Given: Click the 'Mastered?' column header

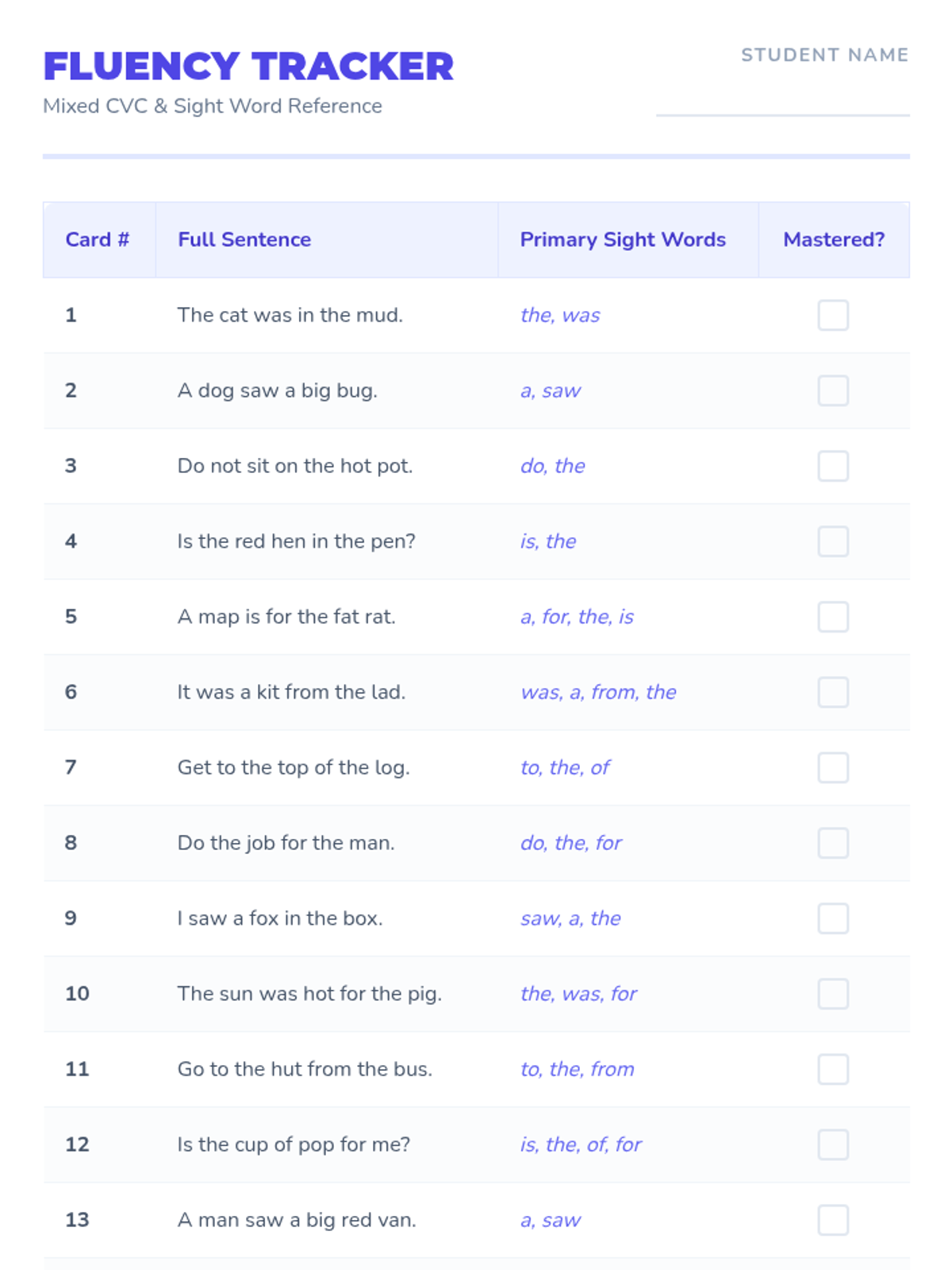Looking at the screenshot, I should click(x=834, y=240).
